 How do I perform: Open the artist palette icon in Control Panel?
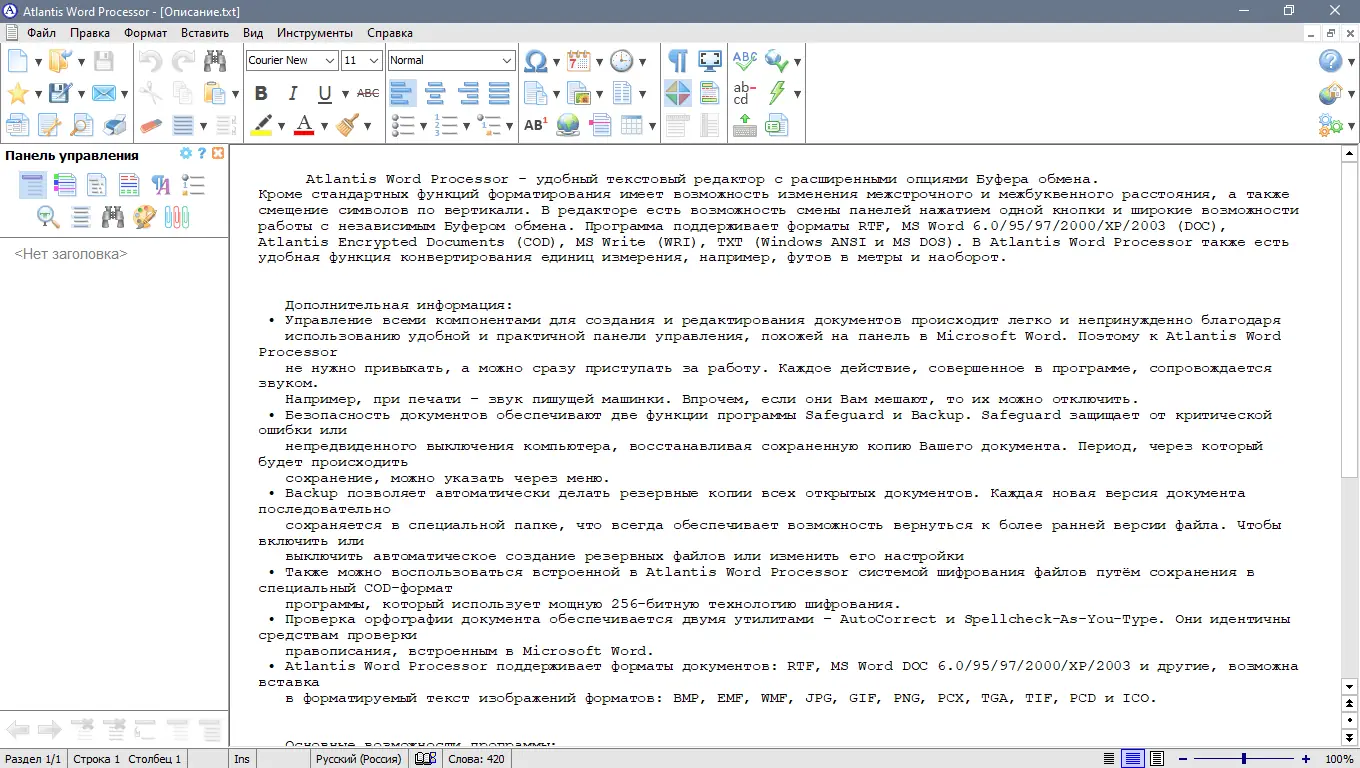pyautogui.click(x=144, y=217)
